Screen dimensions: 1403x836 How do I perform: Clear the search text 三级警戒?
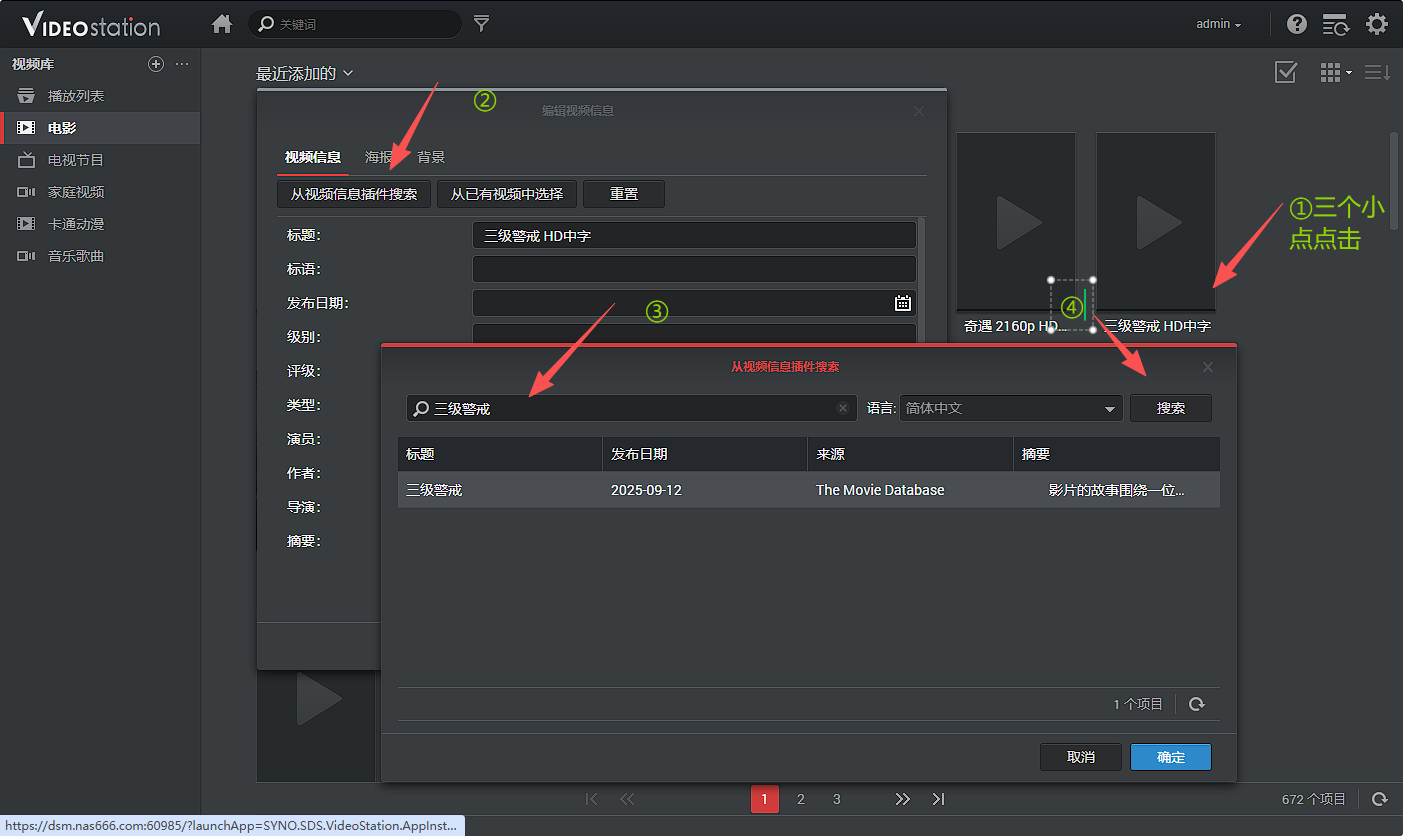pos(843,408)
